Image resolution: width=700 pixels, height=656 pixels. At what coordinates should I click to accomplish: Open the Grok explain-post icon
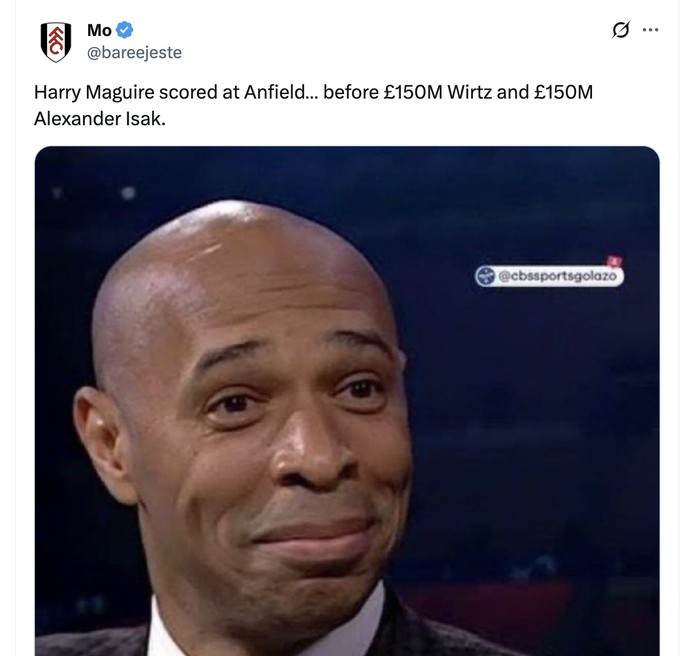click(621, 30)
